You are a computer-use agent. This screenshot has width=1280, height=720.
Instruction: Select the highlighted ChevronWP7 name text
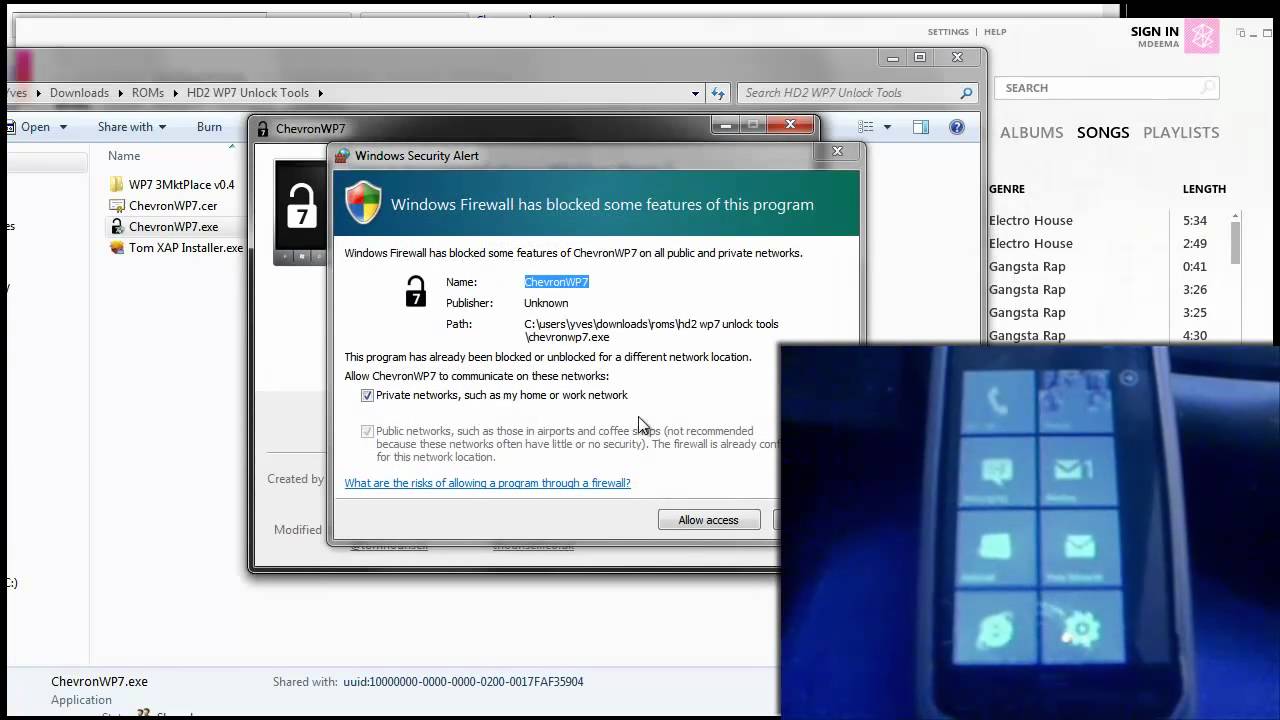pyautogui.click(x=556, y=282)
